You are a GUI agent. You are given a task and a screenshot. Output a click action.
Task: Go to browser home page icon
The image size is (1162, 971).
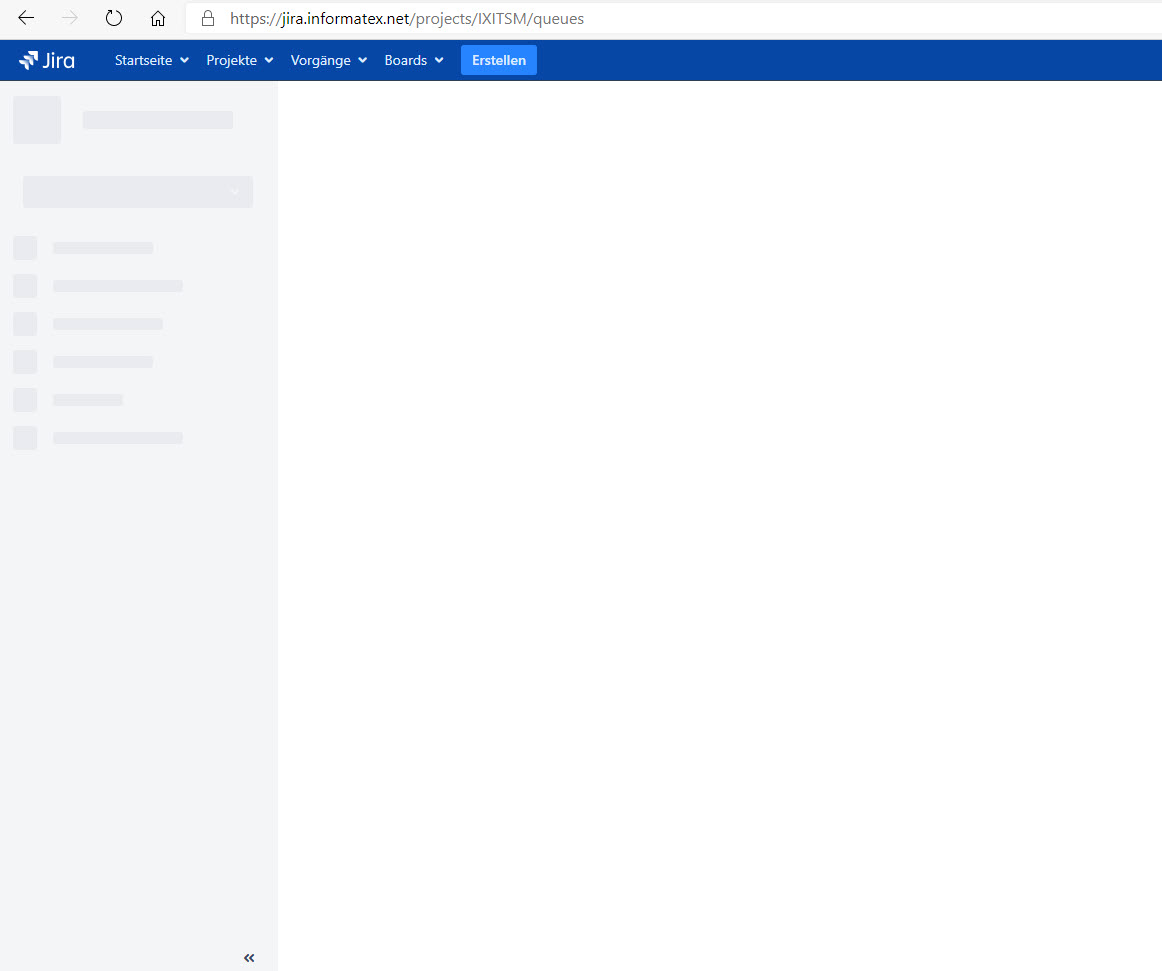click(x=158, y=19)
